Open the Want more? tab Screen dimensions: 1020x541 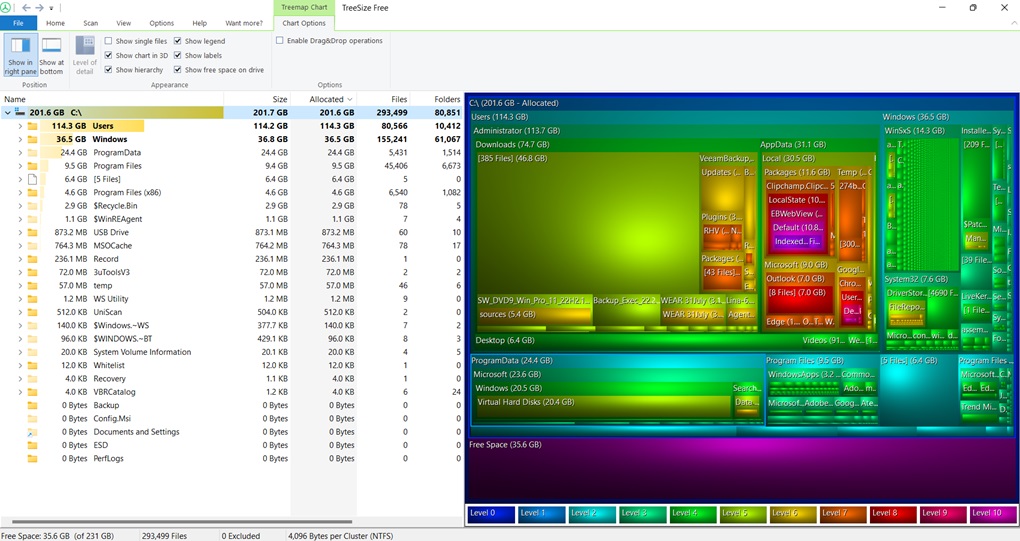[244, 23]
